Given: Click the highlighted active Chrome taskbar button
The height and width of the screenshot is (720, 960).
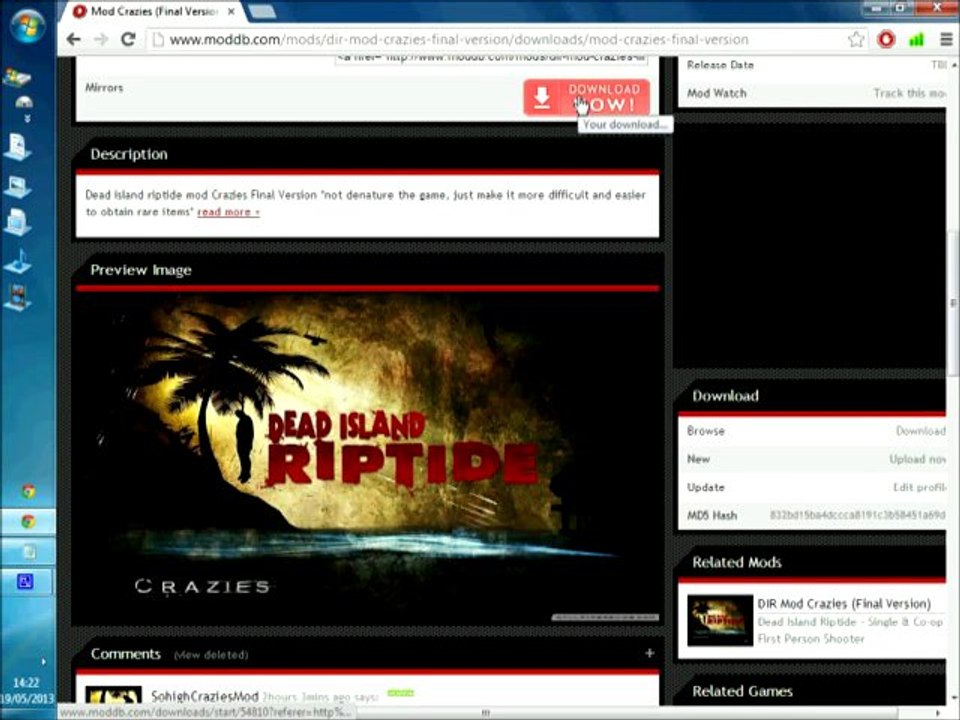Looking at the screenshot, I should [28, 522].
